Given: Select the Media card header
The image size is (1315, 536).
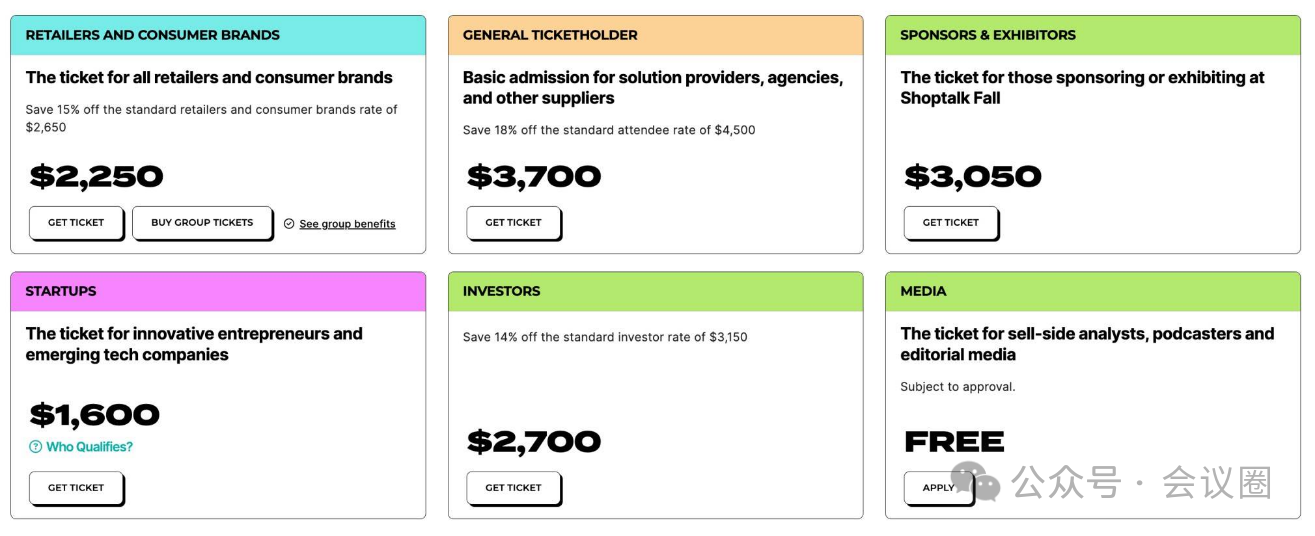Looking at the screenshot, I should 1093,291.
